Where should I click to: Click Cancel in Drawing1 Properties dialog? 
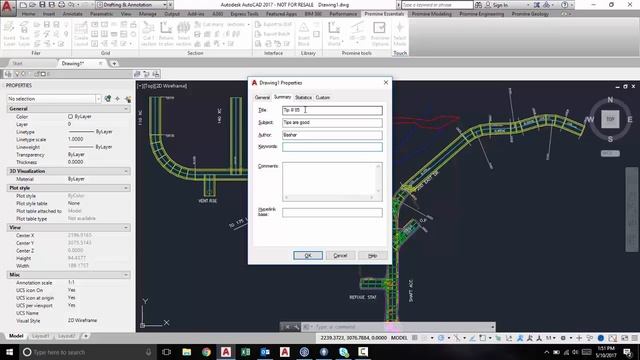click(x=340, y=256)
